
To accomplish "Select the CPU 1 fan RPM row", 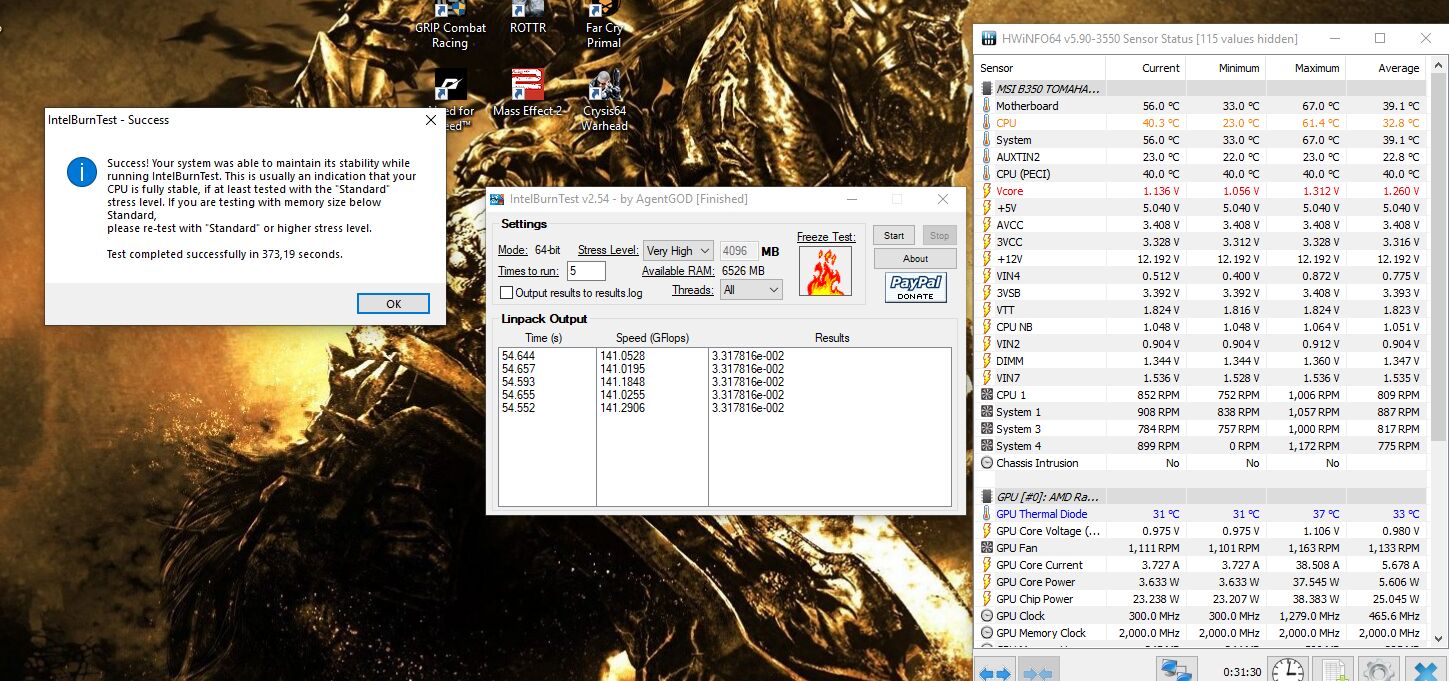I will [1204, 395].
